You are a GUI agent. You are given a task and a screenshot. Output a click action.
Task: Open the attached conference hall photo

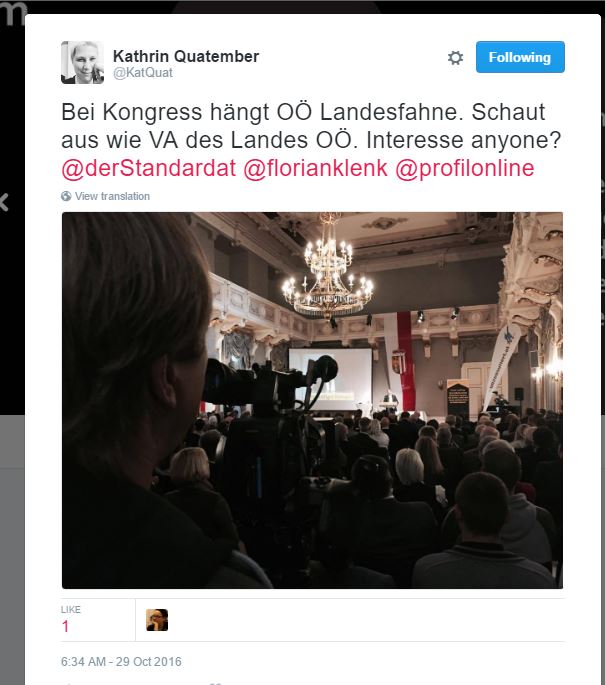[x=312, y=400]
